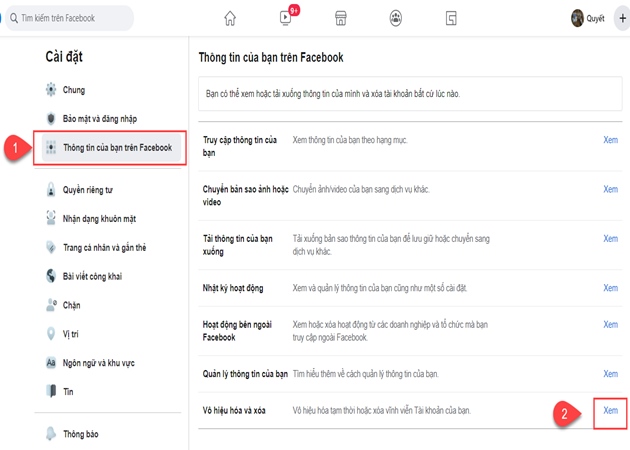Click Xem for Nhật ký hoạt động
Screen dimensions: 630x450
click(610, 288)
